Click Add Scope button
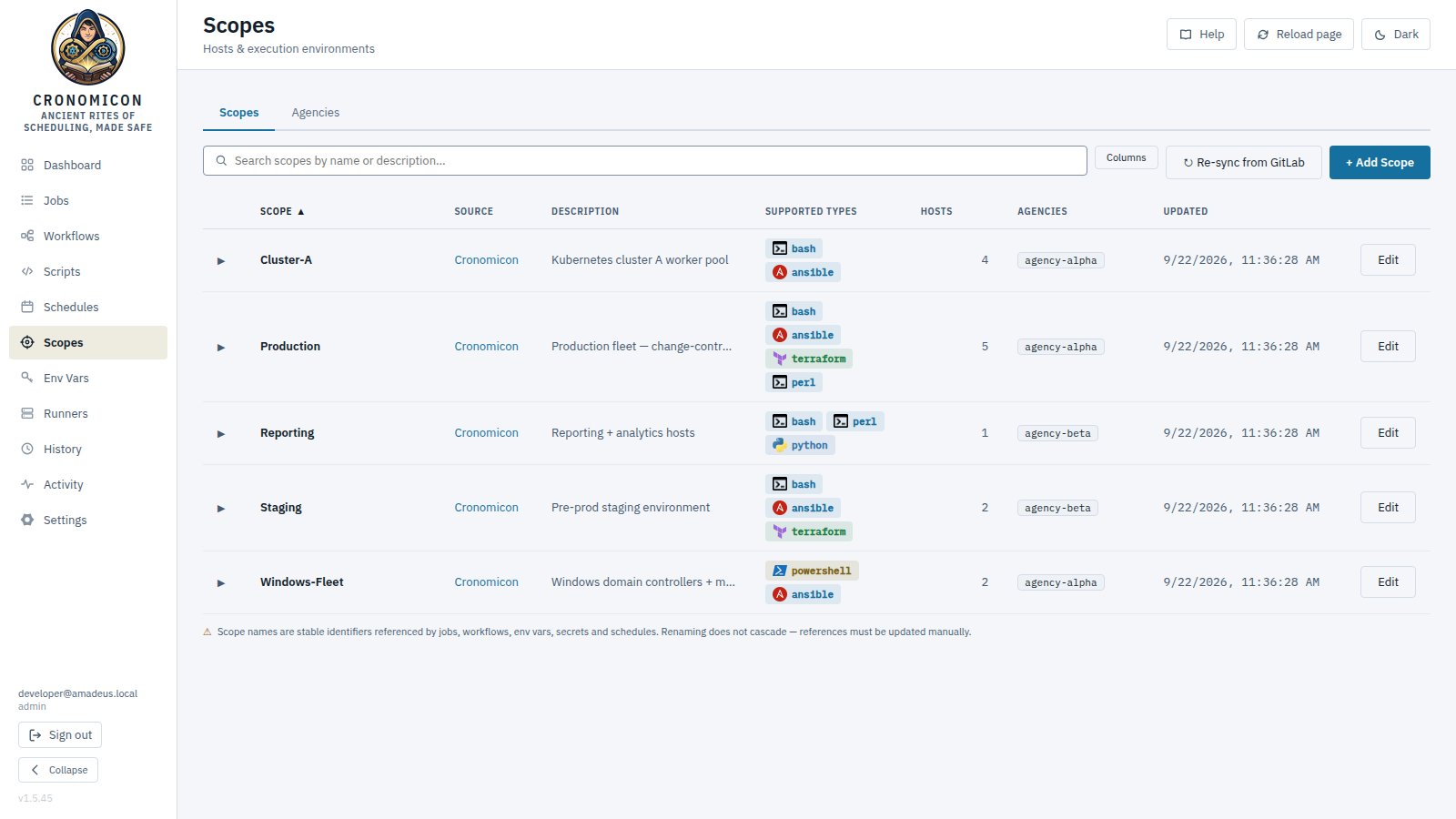 click(x=1380, y=162)
